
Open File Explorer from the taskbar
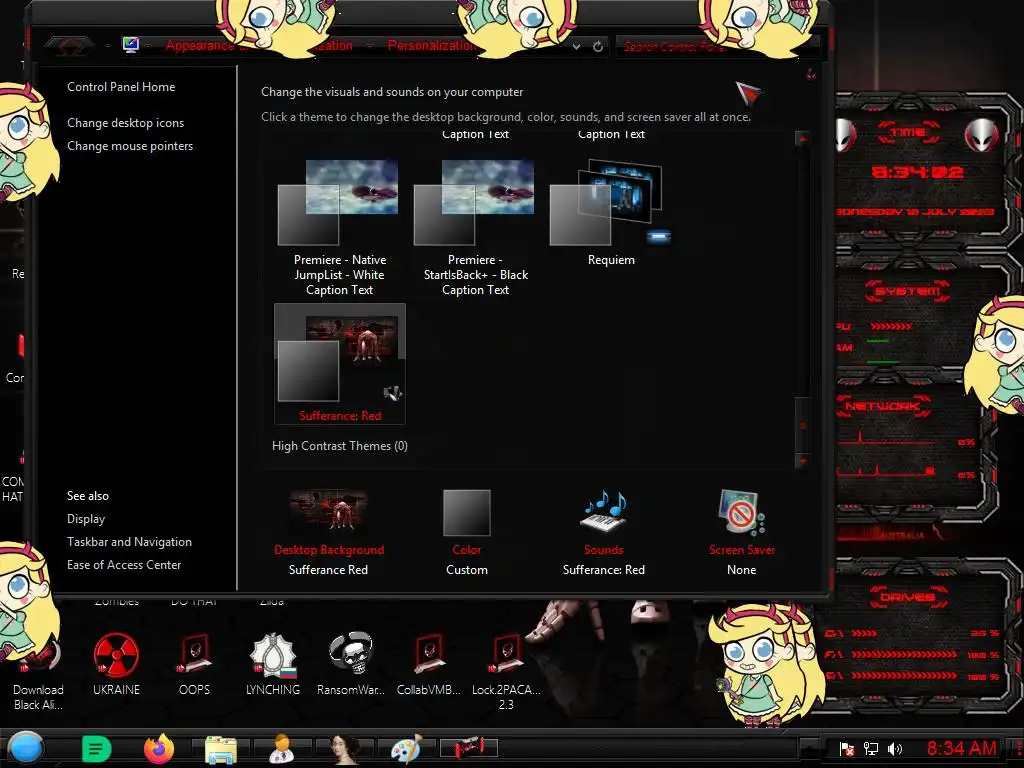(221, 749)
